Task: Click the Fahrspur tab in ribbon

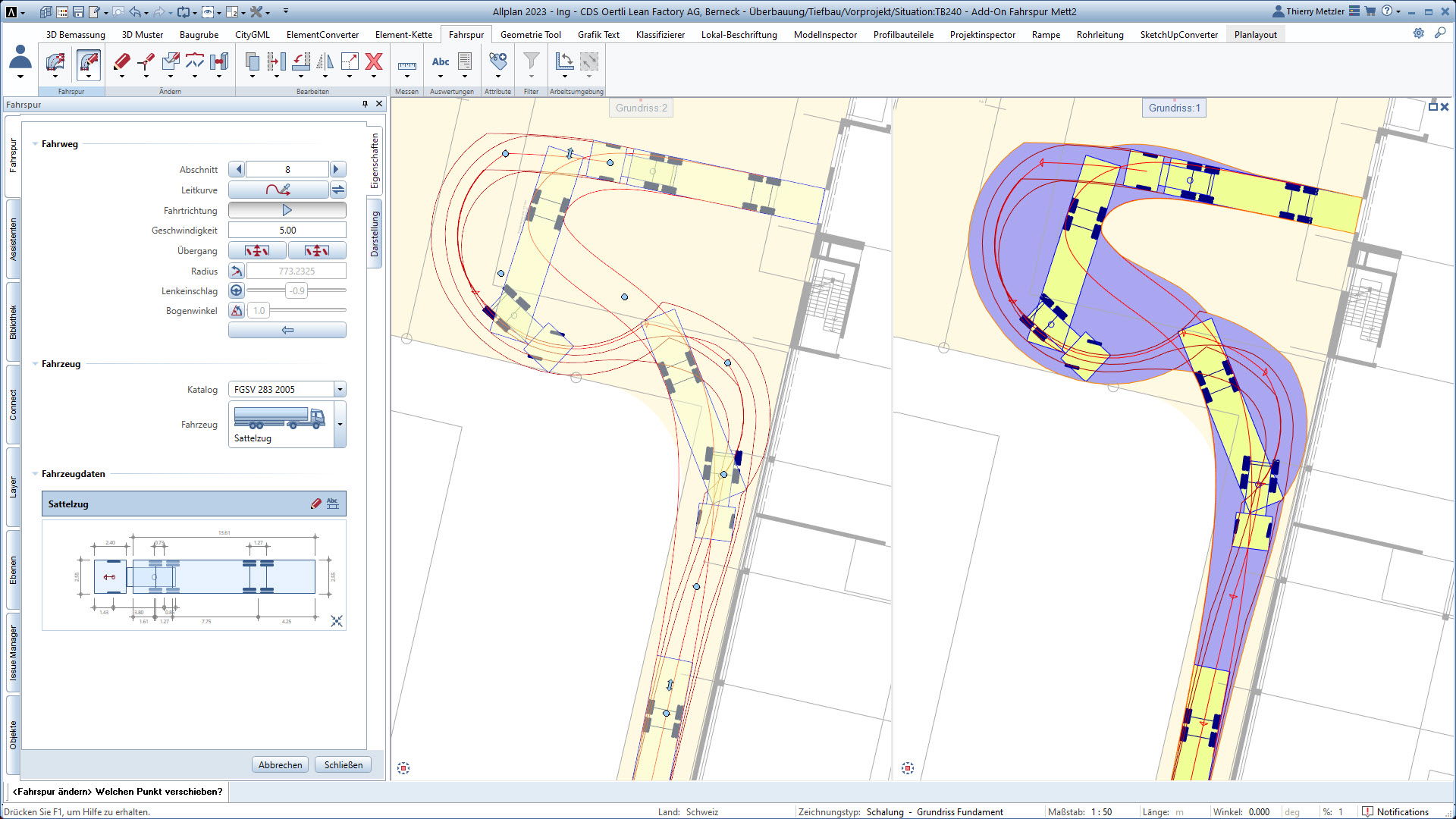Action: [466, 34]
